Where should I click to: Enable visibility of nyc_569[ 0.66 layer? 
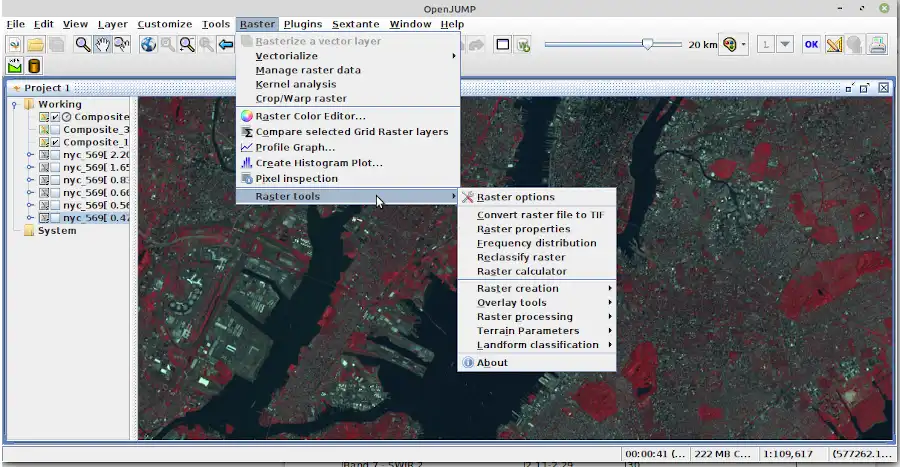(55, 193)
